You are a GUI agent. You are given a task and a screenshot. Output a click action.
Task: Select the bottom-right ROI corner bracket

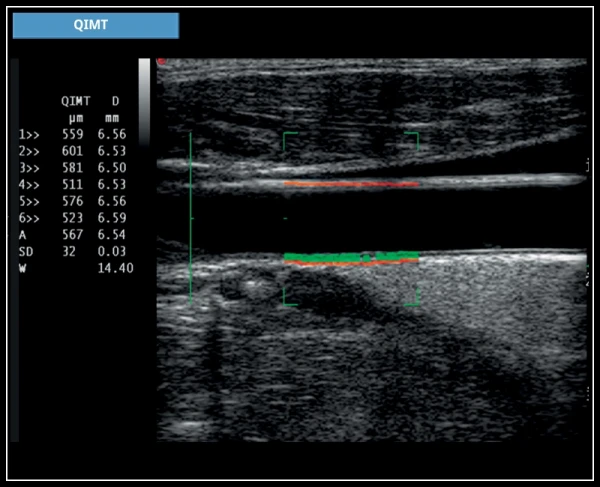413,298
